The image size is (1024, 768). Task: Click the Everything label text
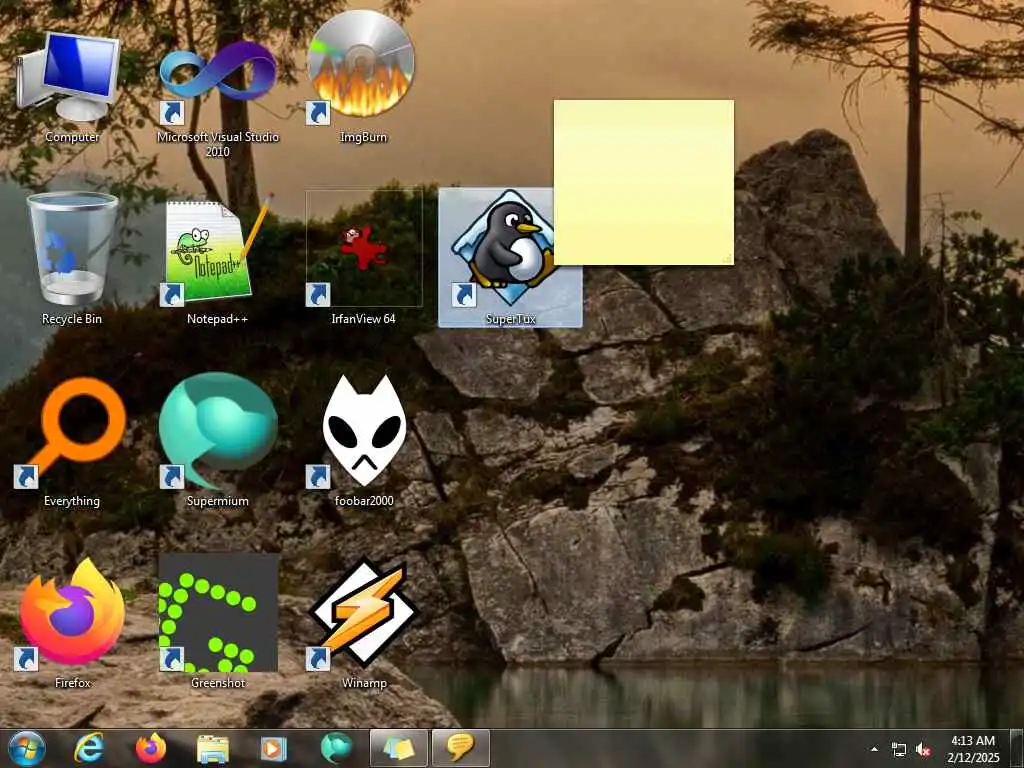[72, 501]
